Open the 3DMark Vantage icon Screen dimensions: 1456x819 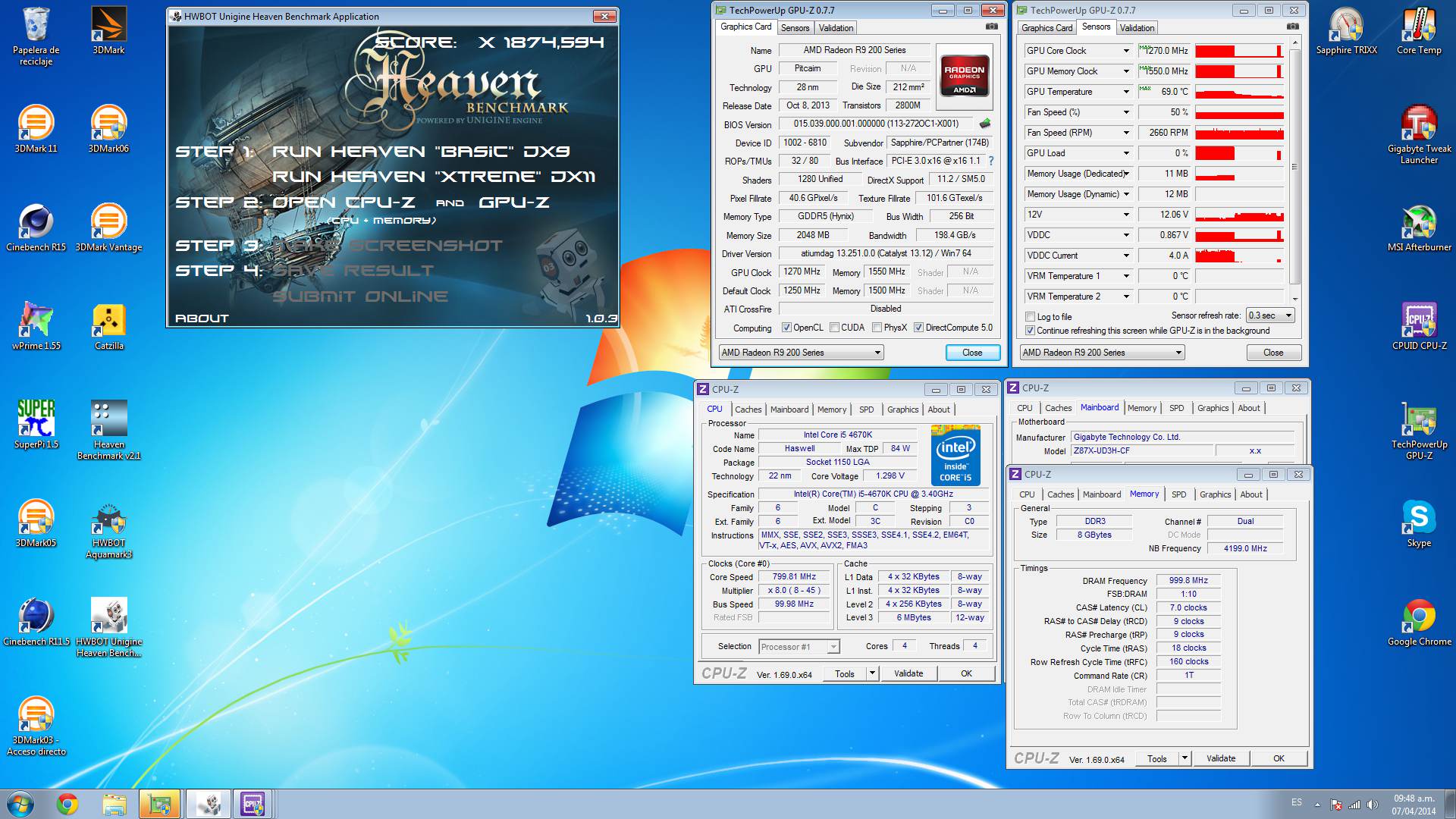point(108,227)
